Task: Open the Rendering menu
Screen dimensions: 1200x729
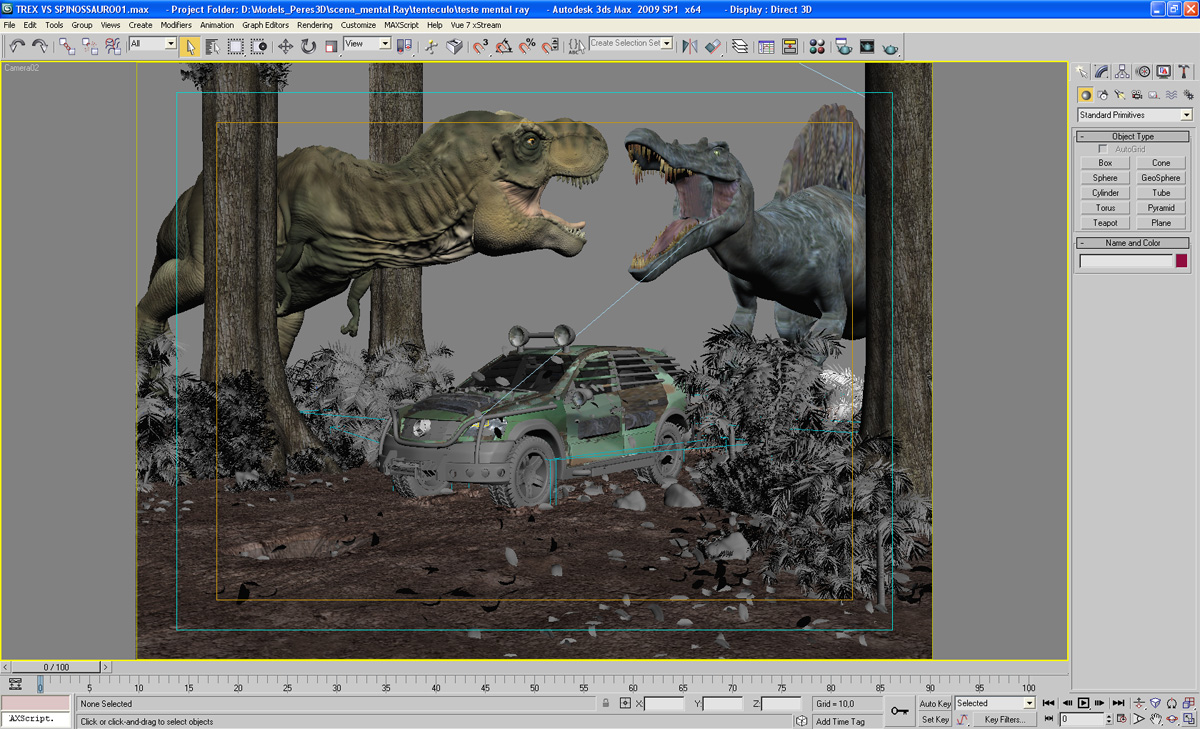Action: point(314,25)
